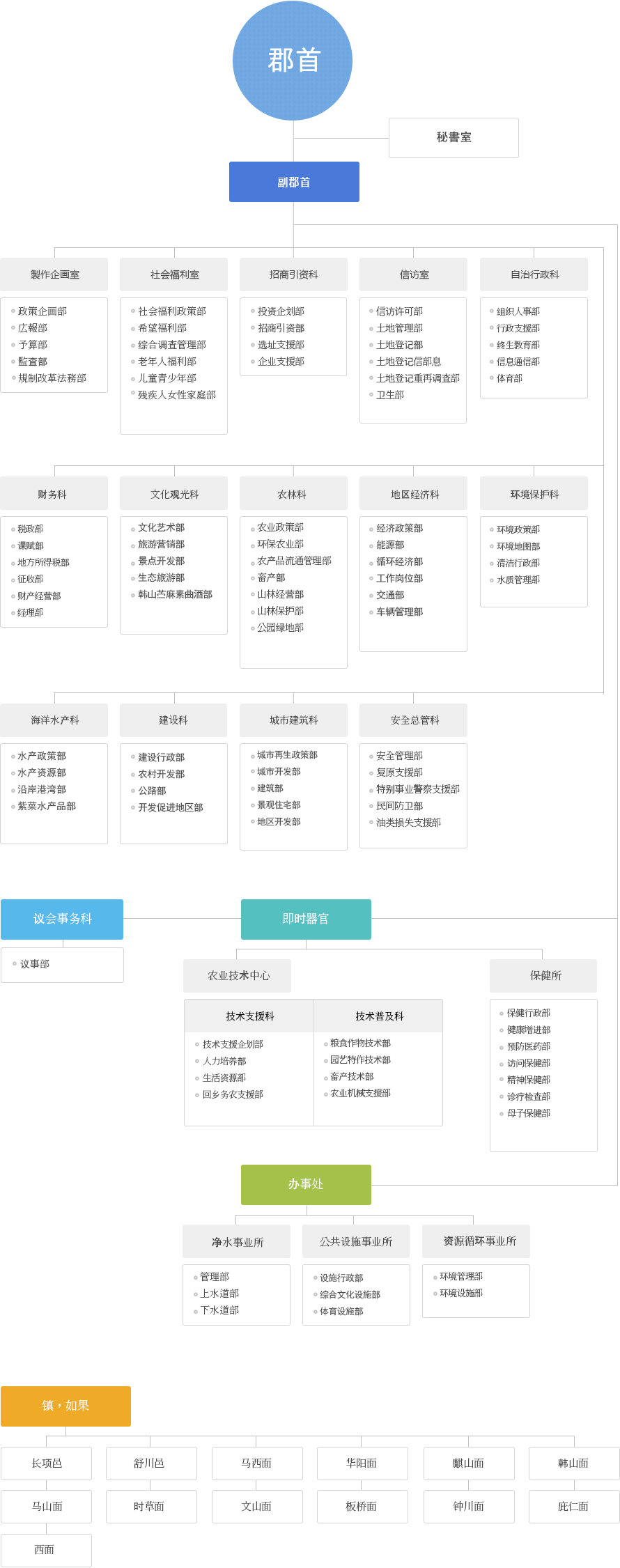Click the 郡首 circle at the top
Viewport: 620px width, 1568px height.
click(x=293, y=61)
